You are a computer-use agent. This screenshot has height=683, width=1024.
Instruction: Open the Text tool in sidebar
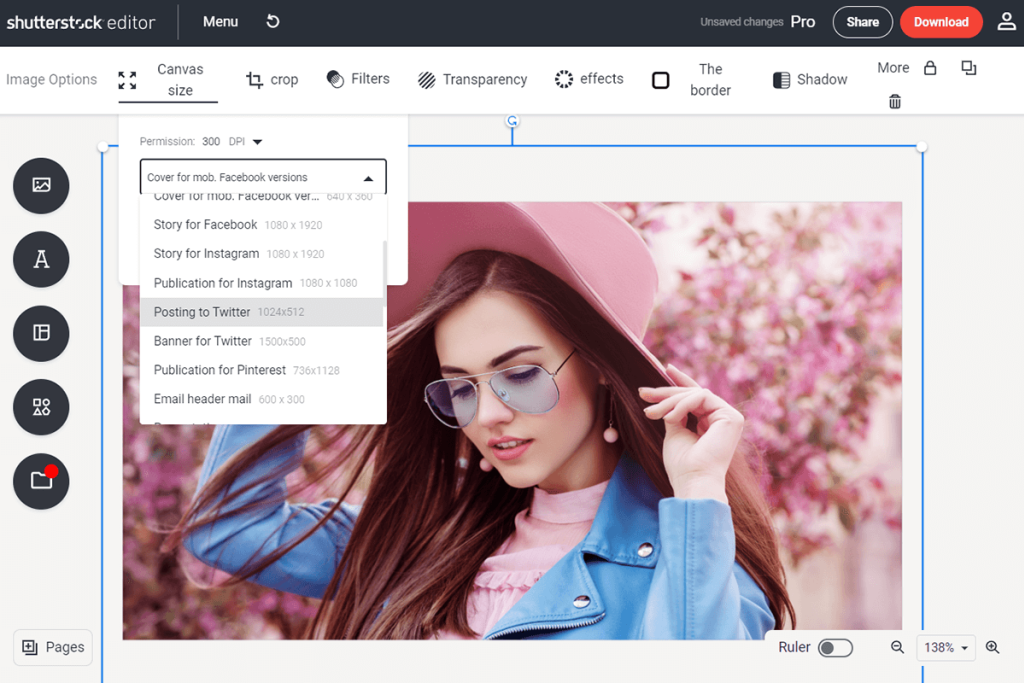(40, 259)
